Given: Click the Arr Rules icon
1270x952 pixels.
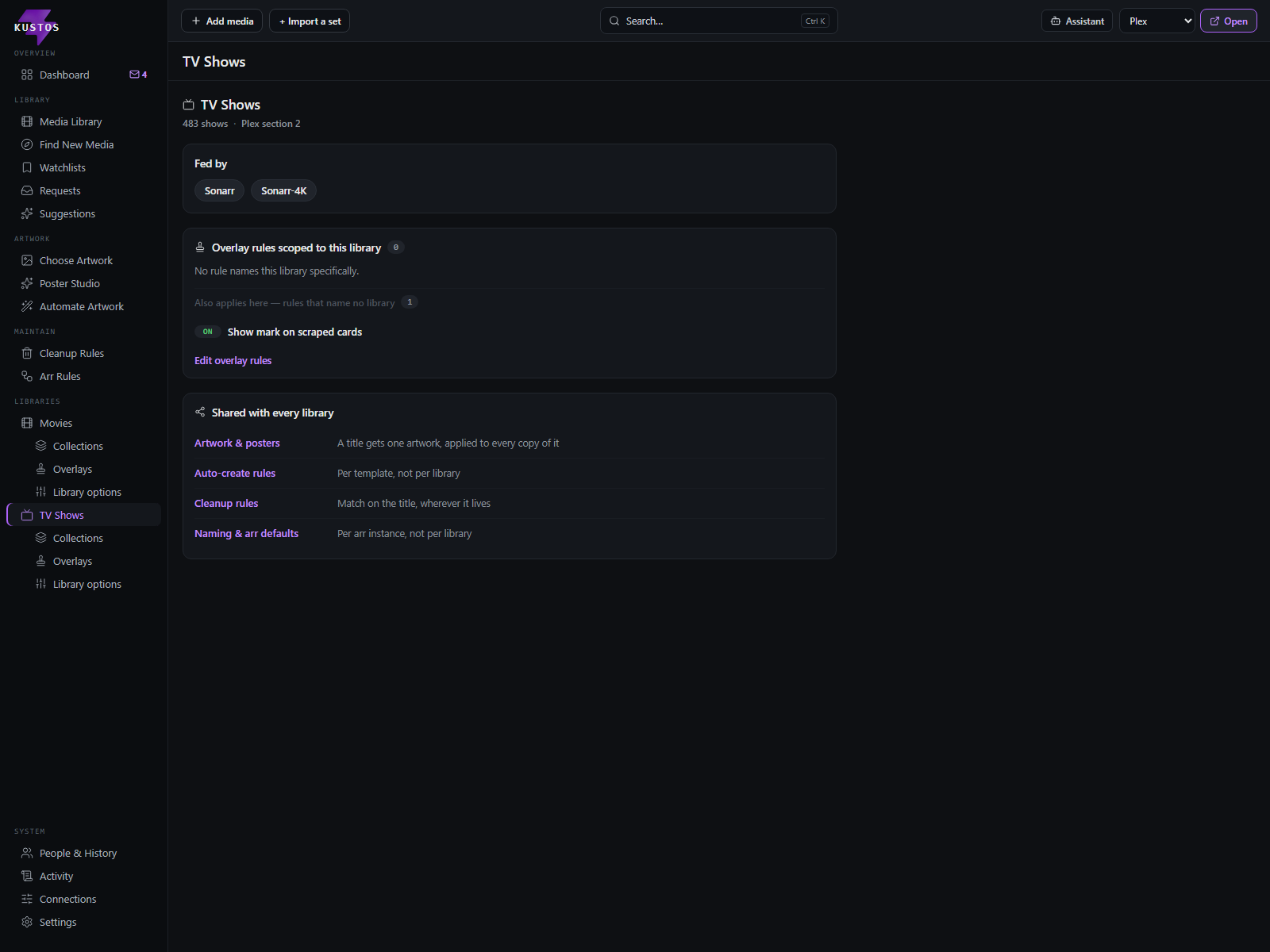Looking at the screenshot, I should point(27,376).
